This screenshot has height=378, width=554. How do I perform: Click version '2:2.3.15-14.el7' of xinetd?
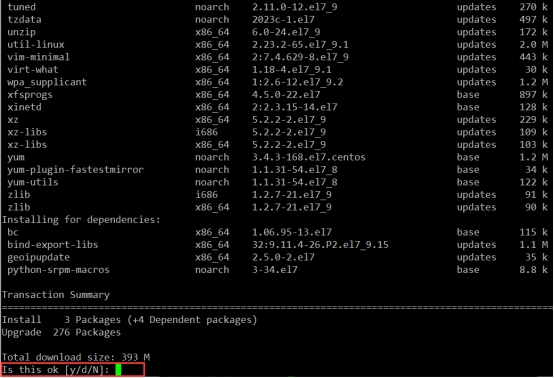295,107
